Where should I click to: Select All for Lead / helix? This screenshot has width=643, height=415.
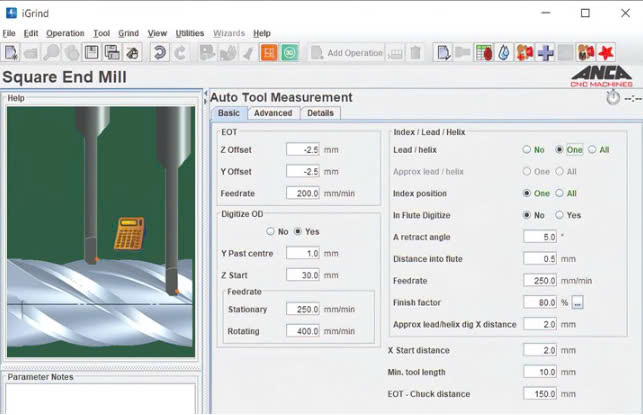[592, 149]
